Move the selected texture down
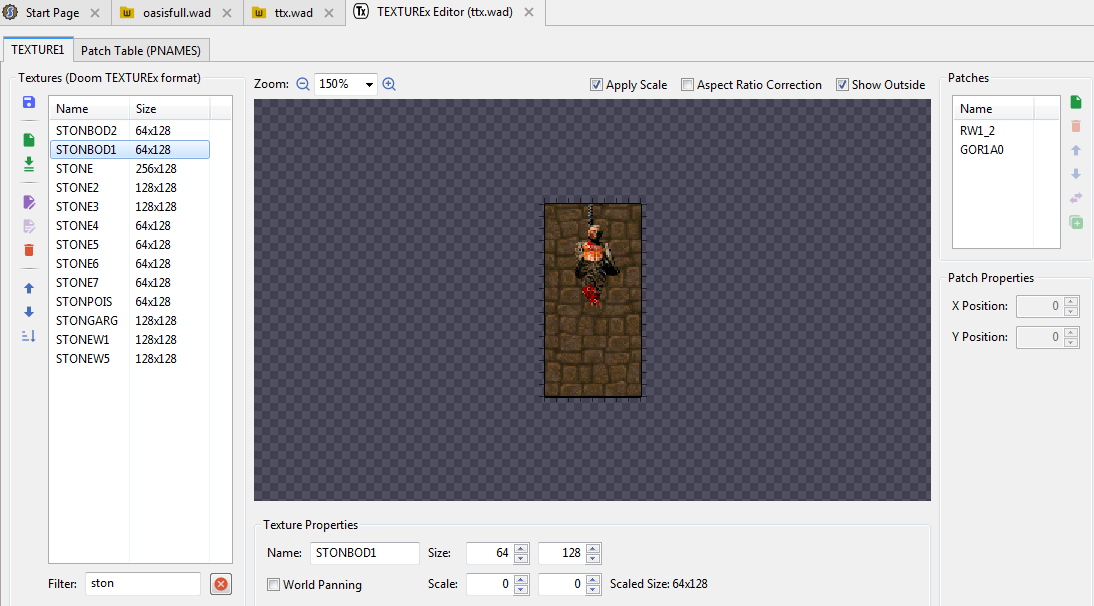 point(29,312)
